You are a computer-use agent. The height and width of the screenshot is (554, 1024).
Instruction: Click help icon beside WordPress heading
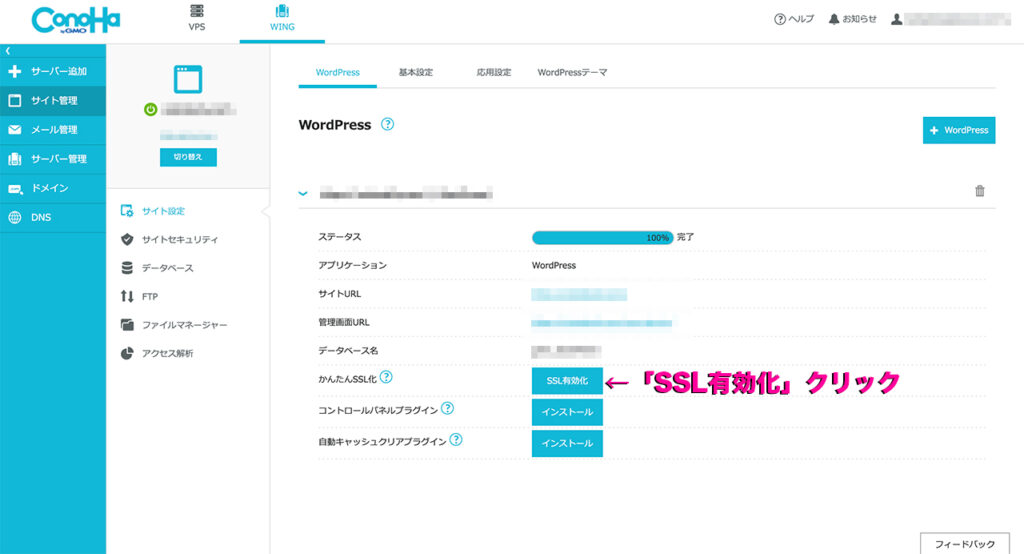387,124
